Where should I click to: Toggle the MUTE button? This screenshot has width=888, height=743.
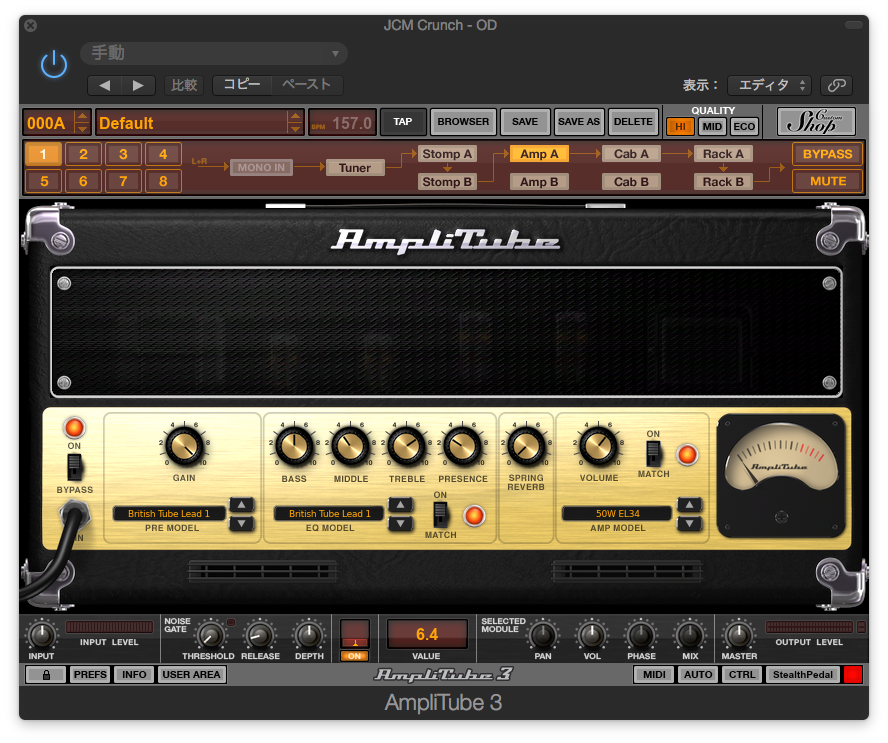[827, 181]
